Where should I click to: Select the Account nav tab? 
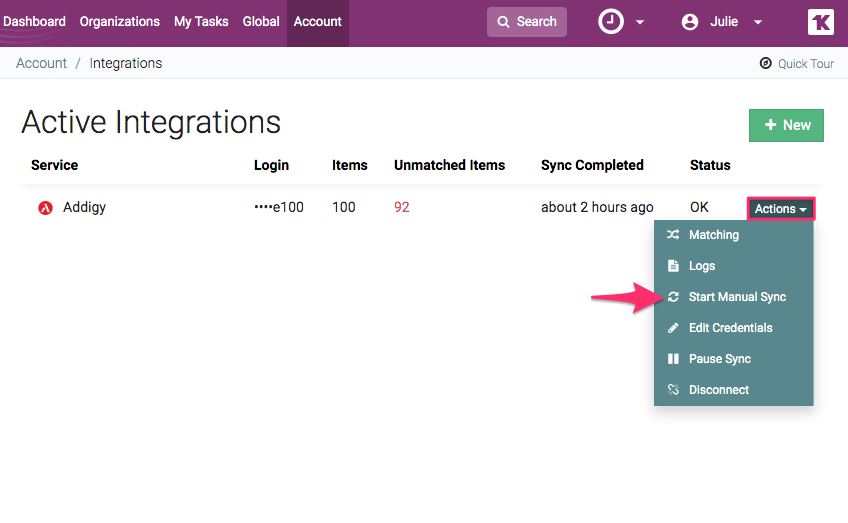317,22
